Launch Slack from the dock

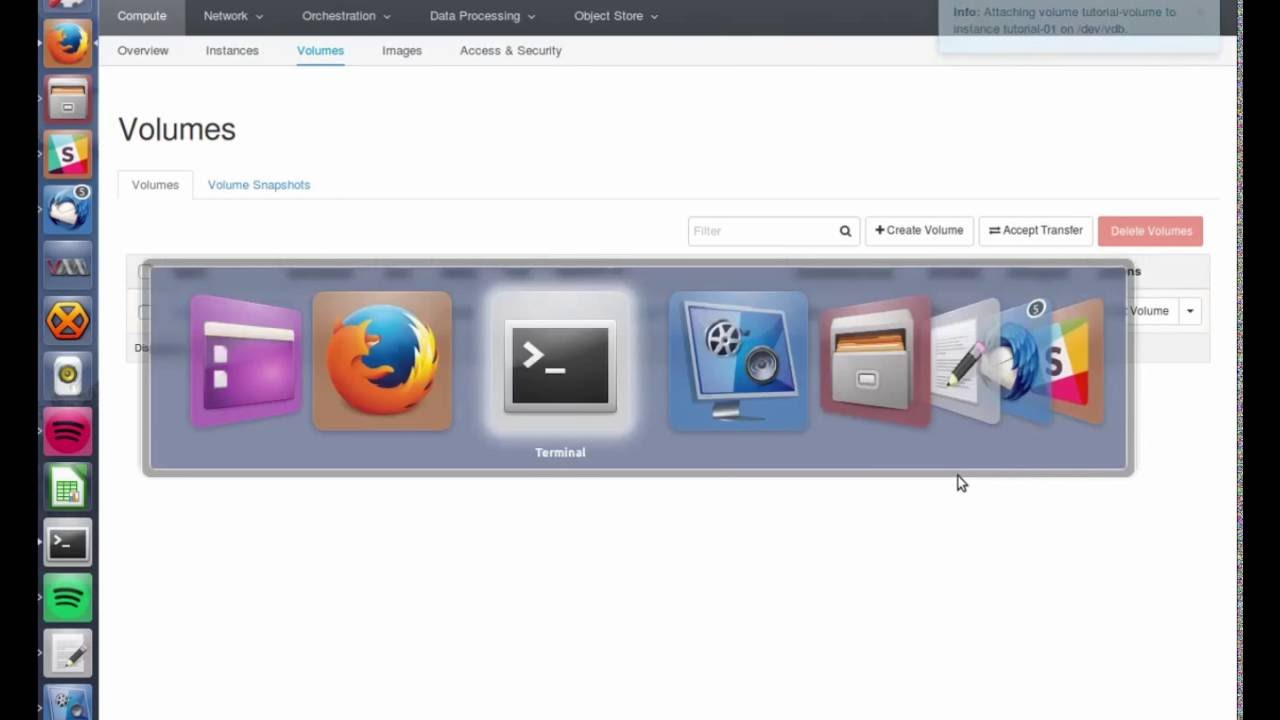[68, 154]
